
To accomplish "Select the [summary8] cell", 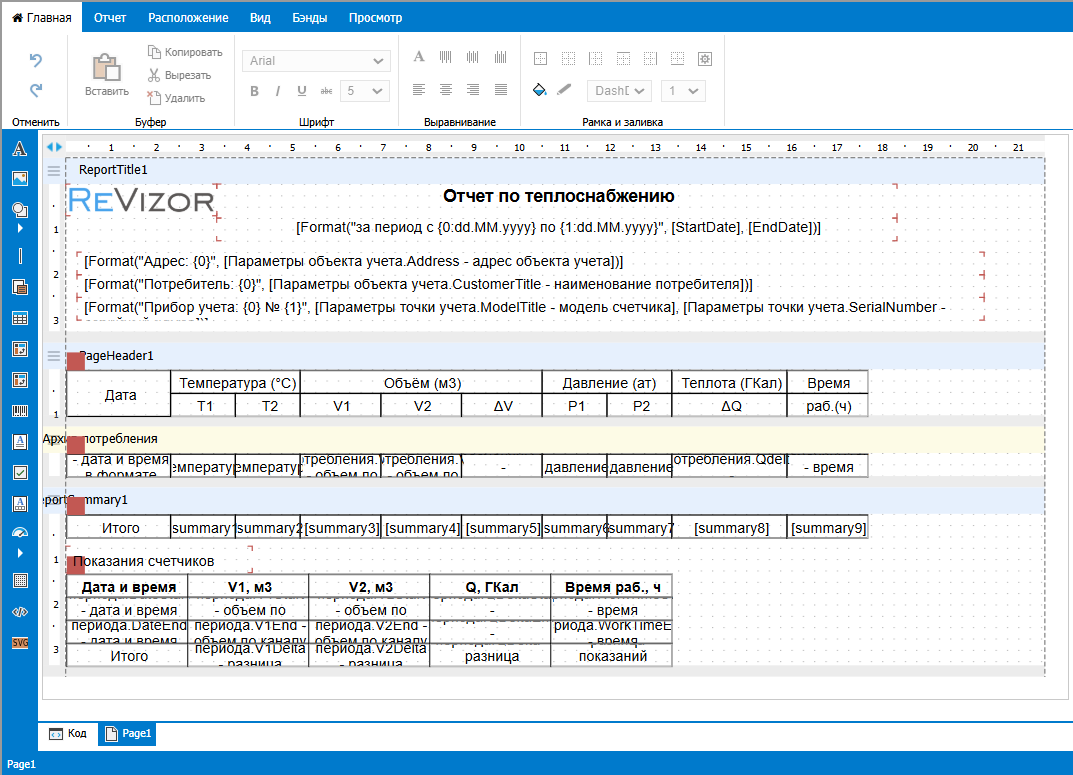I will point(731,528).
